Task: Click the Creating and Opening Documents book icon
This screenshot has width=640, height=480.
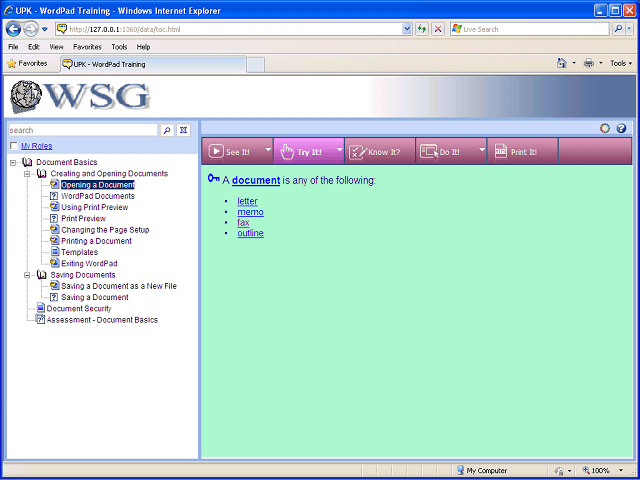Action: click(x=42, y=173)
